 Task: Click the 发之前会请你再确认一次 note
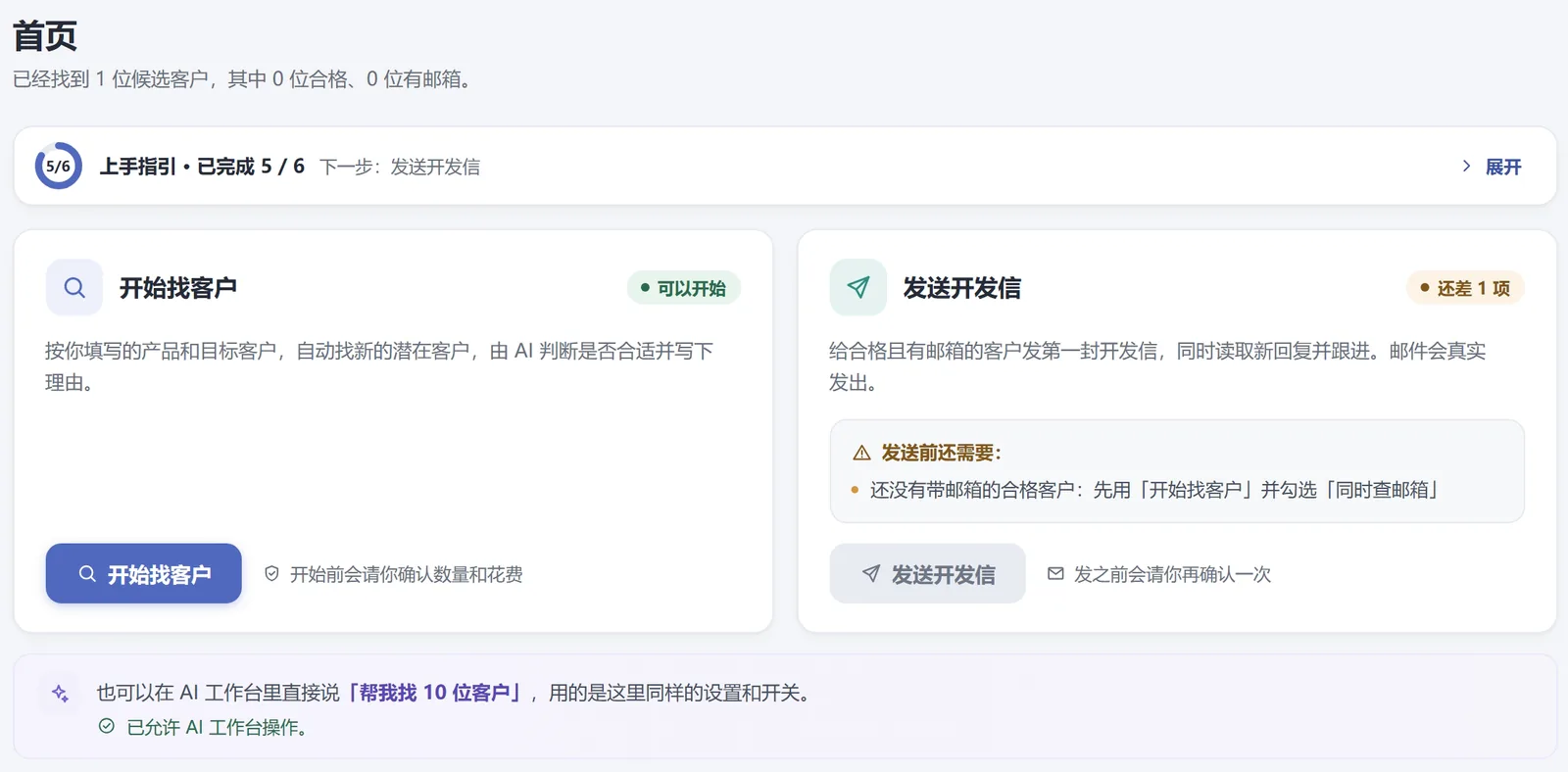pyautogui.click(x=1173, y=574)
